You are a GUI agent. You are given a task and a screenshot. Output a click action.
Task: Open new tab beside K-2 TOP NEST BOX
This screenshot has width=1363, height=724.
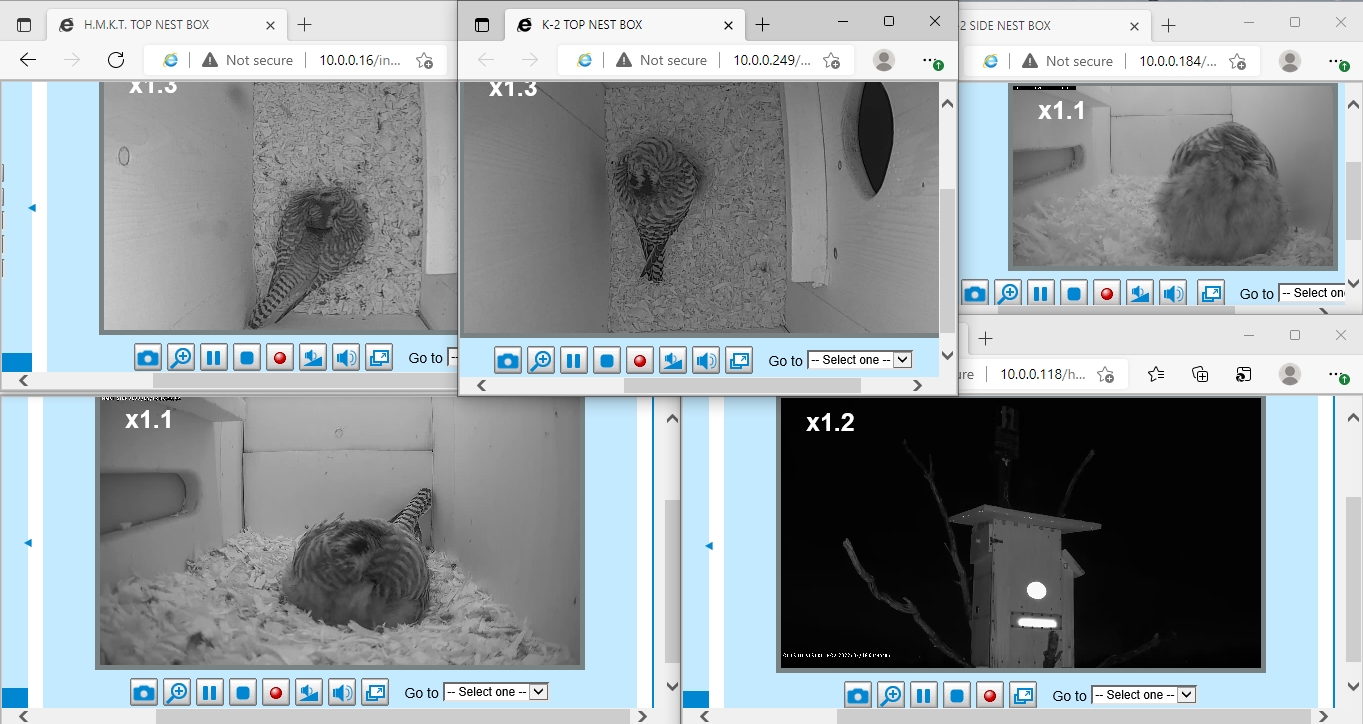pyautogui.click(x=763, y=25)
